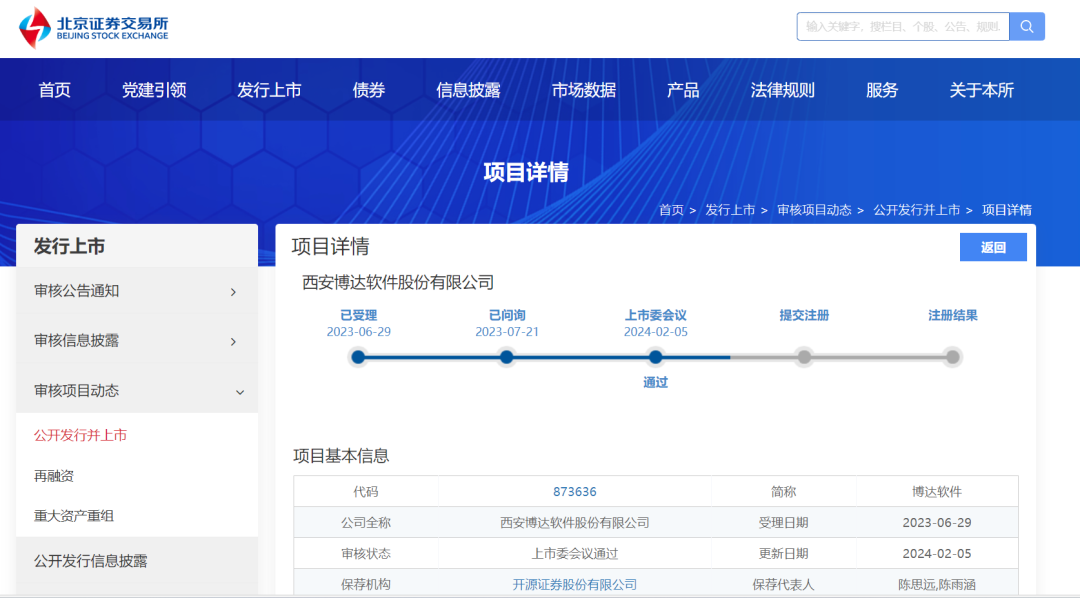Screen dimensions: 1080x598
Task: Click the 上市委会议 step label
Action: [656, 316]
